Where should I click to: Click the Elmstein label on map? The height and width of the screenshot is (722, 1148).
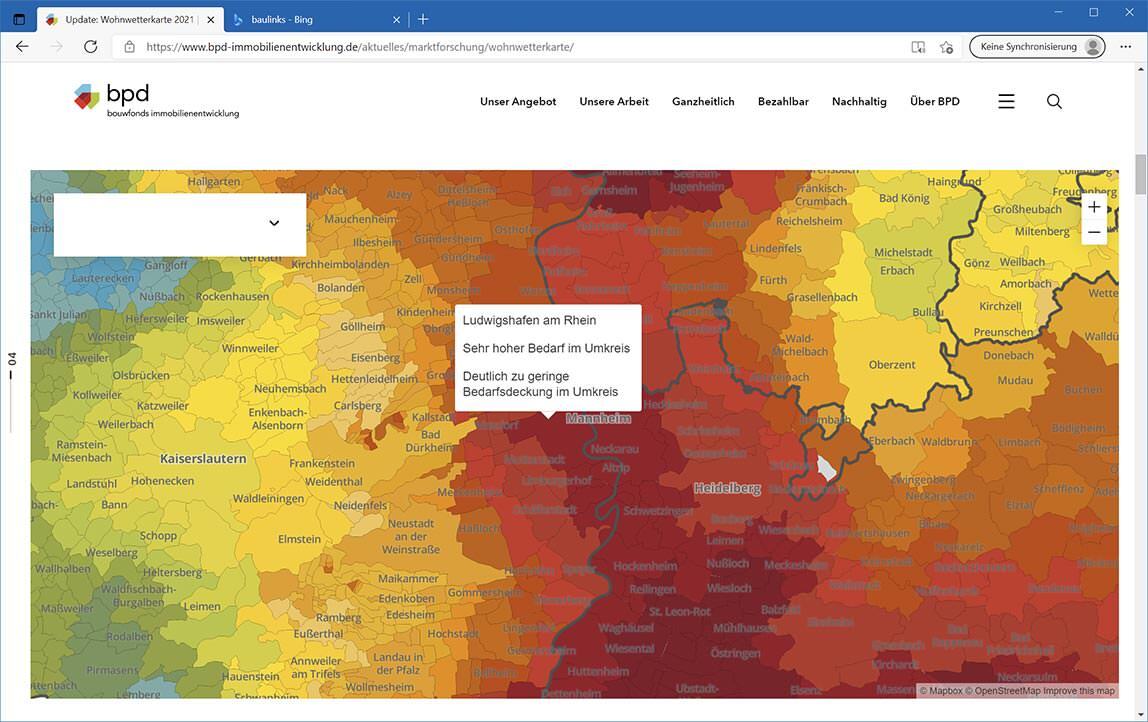[299, 540]
